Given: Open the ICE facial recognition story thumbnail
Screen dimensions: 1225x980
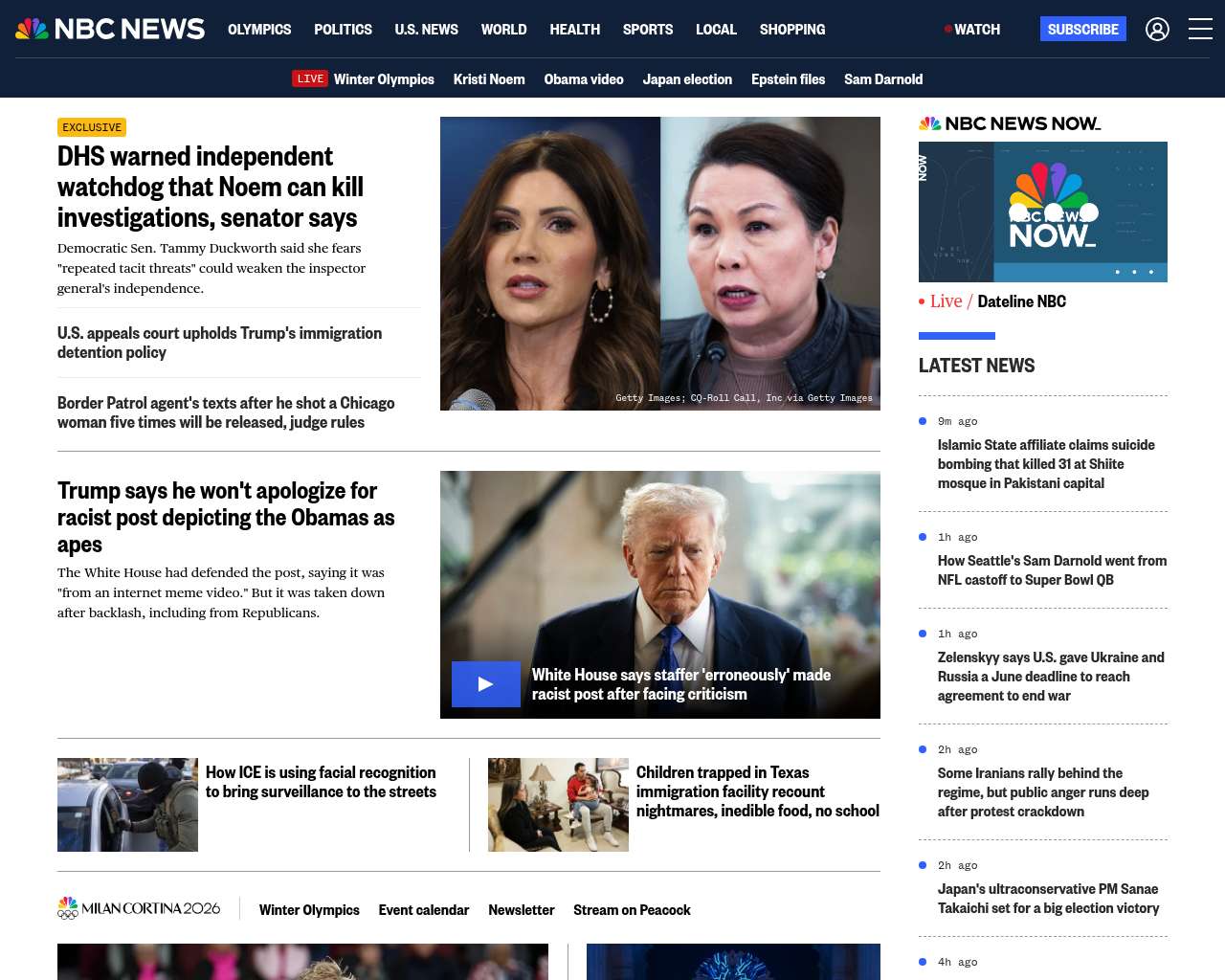Looking at the screenshot, I should 127,805.
